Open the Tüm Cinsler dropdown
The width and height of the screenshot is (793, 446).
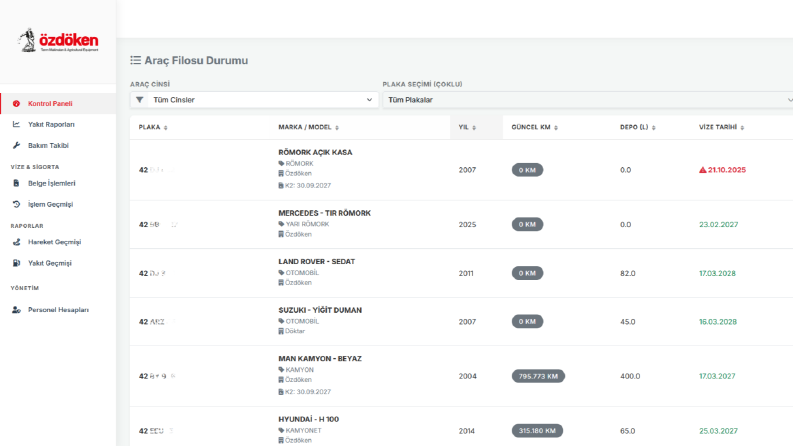coord(254,100)
